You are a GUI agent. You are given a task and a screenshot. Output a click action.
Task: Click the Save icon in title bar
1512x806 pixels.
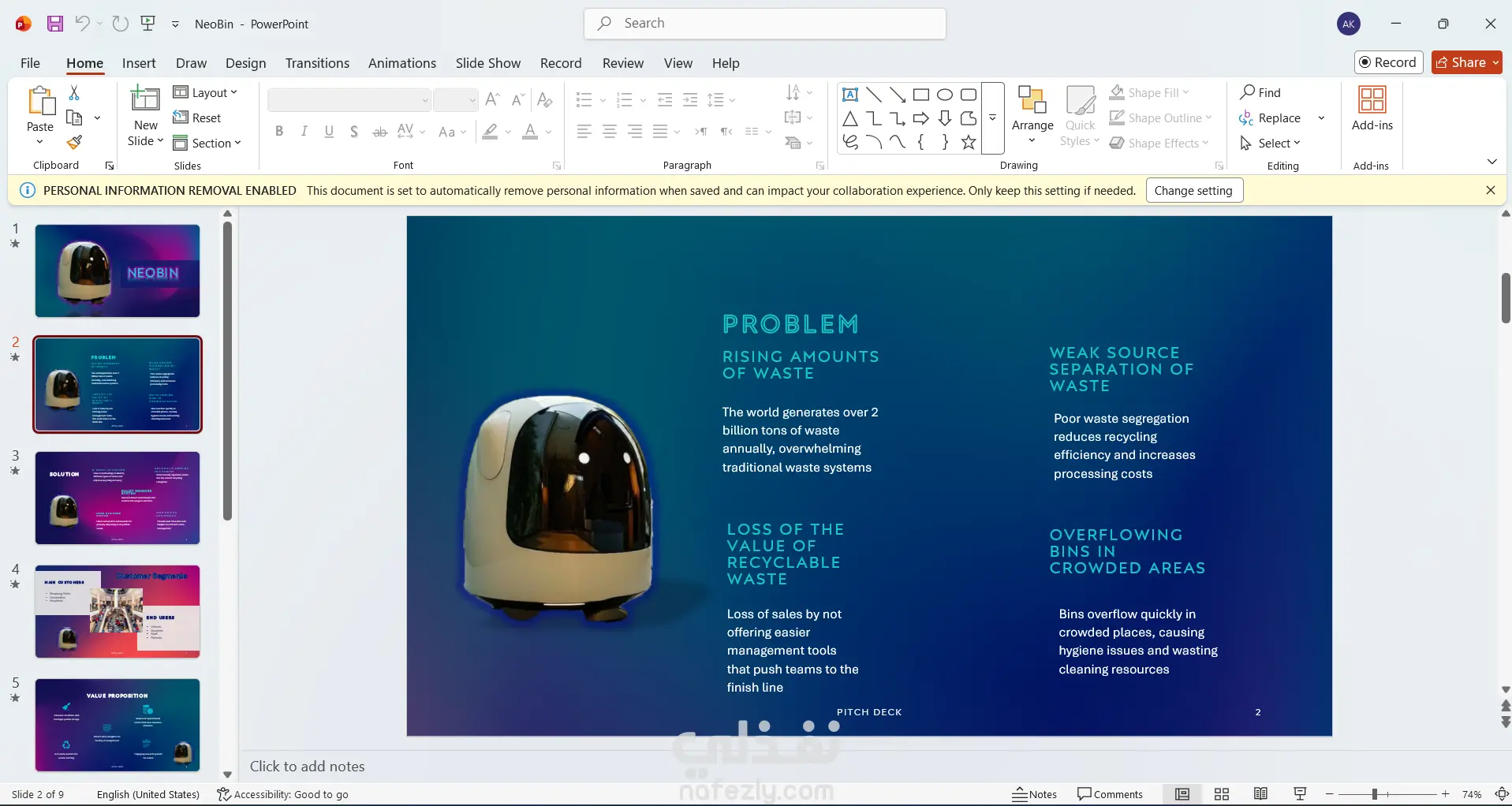click(54, 24)
